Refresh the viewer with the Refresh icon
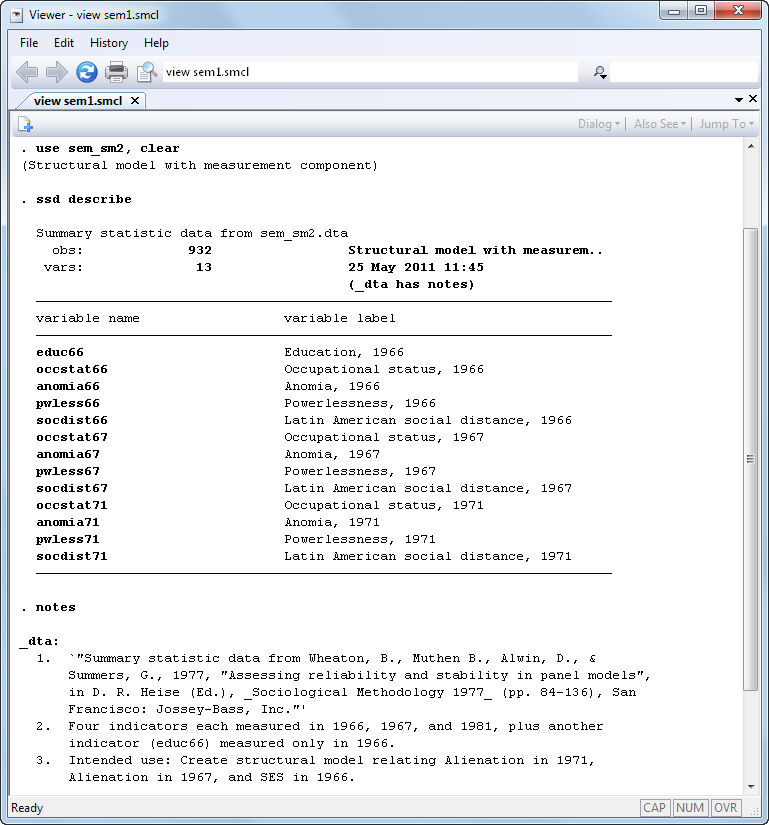This screenshot has width=769, height=825. coord(87,72)
